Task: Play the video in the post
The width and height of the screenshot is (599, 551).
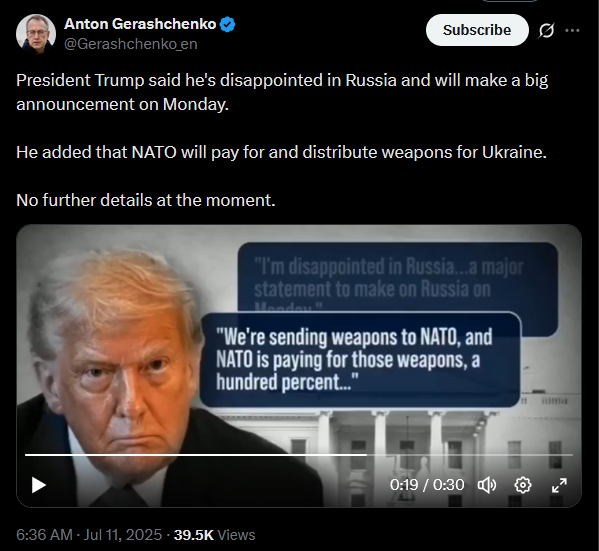Action: (38, 485)
